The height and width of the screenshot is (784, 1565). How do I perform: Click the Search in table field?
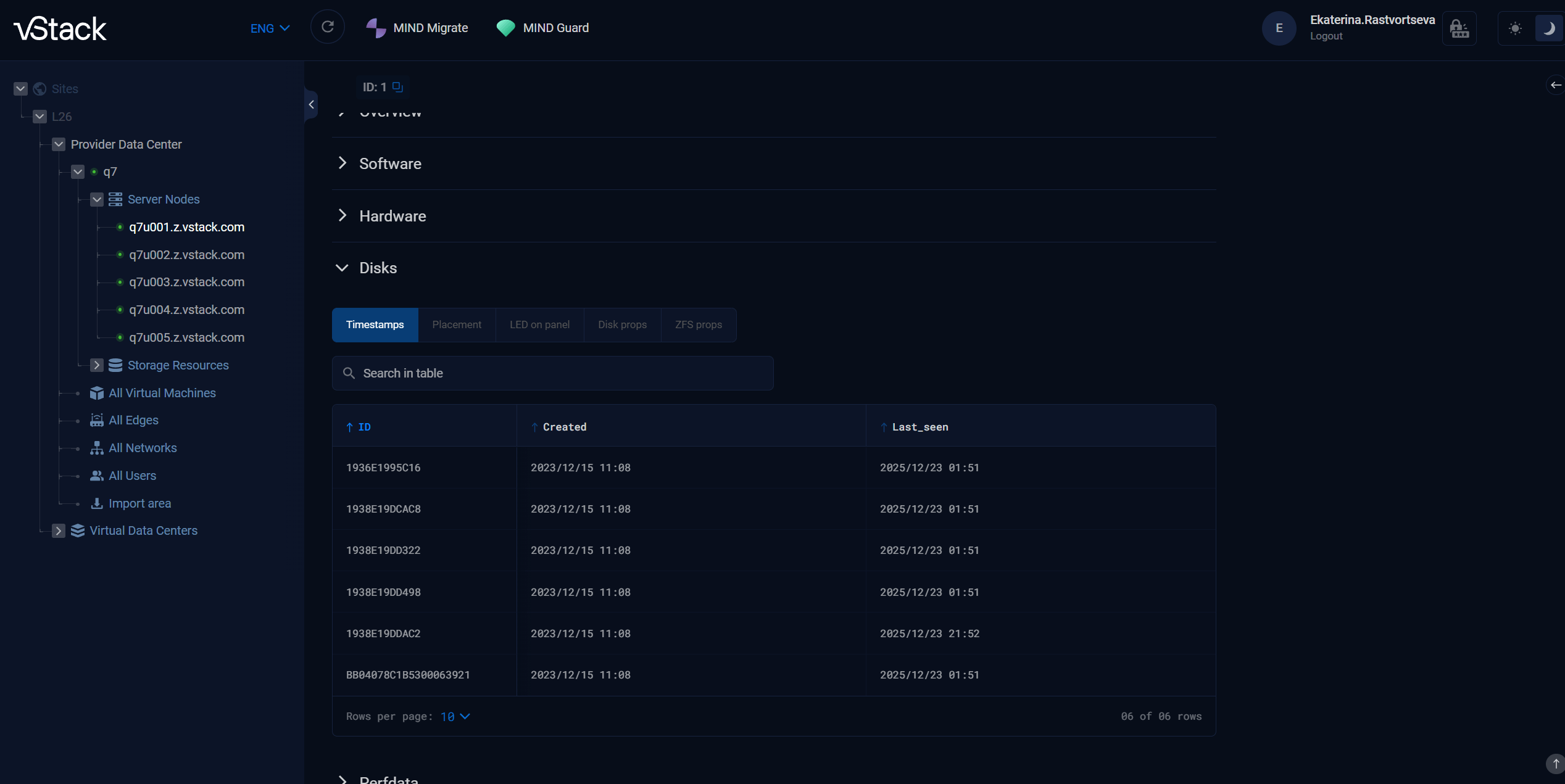(x=552, y=373)
